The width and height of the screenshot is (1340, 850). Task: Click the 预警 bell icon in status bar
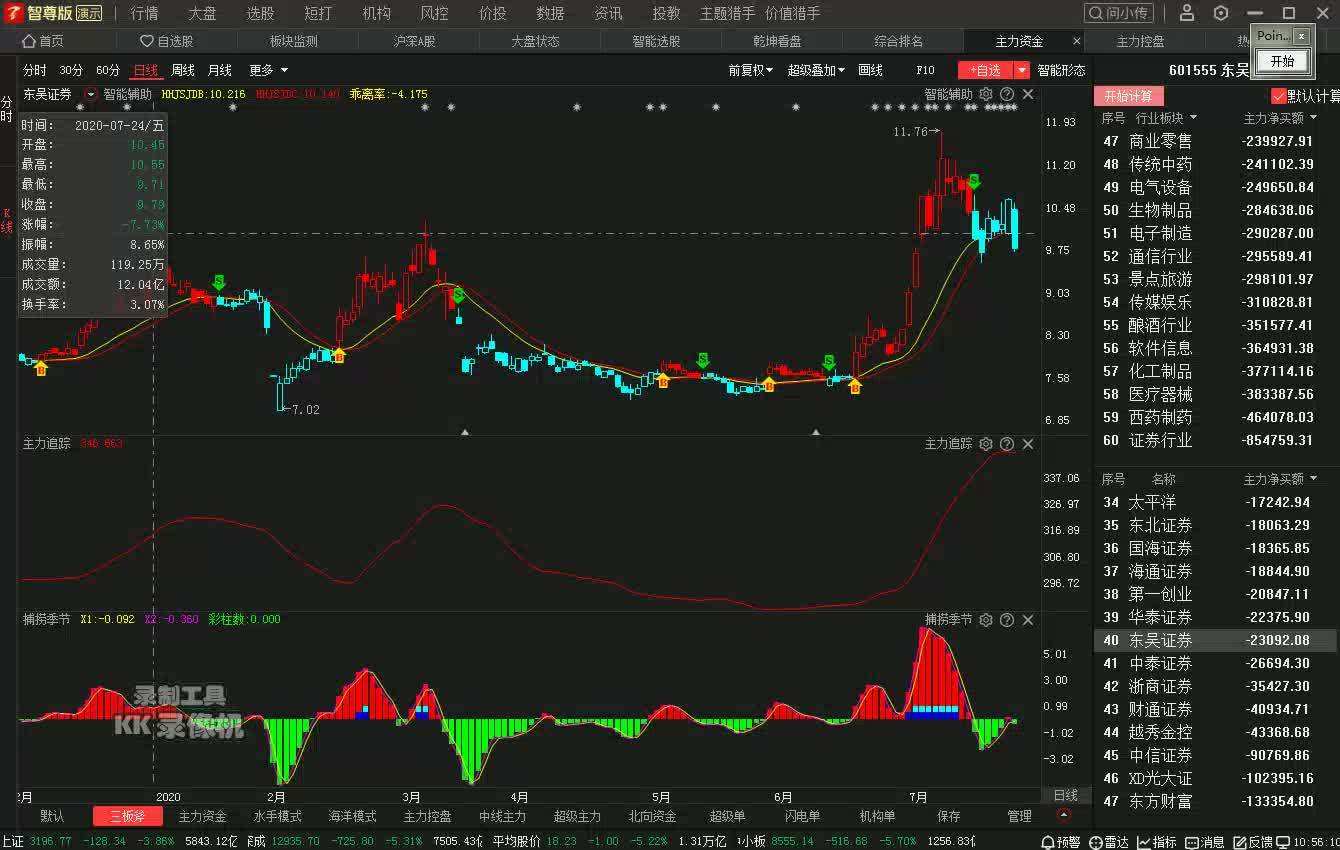point(1048,842)
